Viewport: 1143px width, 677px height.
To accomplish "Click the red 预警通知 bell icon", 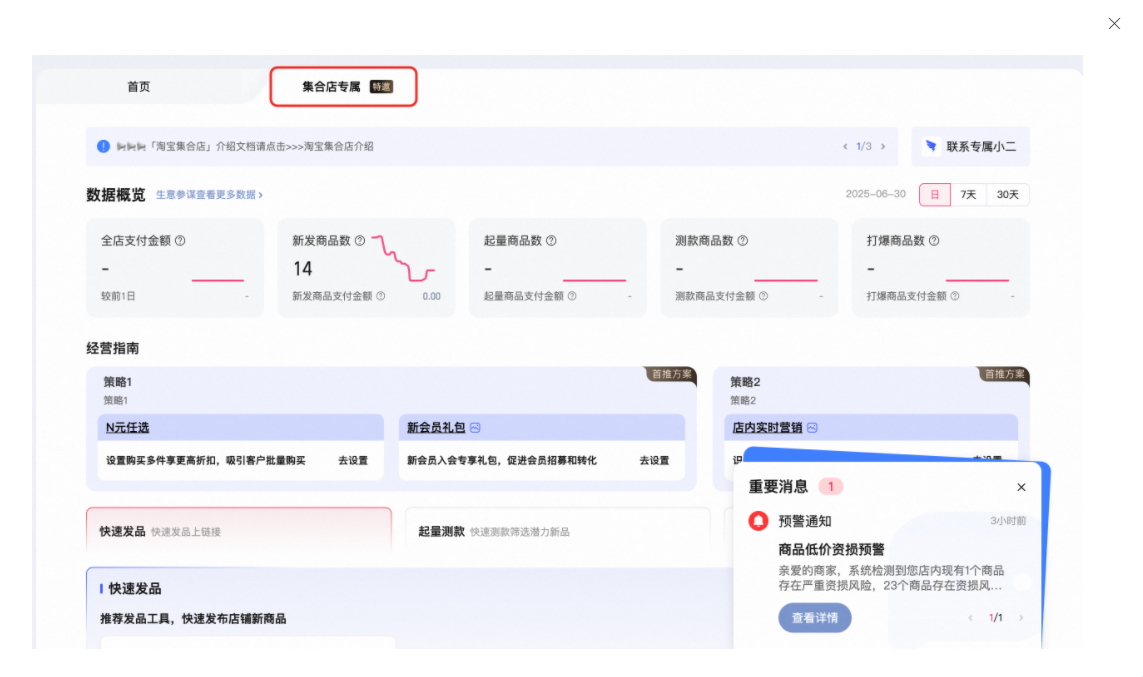I will pos(758,521).
